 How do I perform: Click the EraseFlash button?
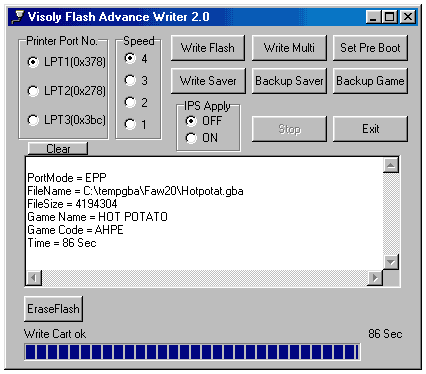53,309
